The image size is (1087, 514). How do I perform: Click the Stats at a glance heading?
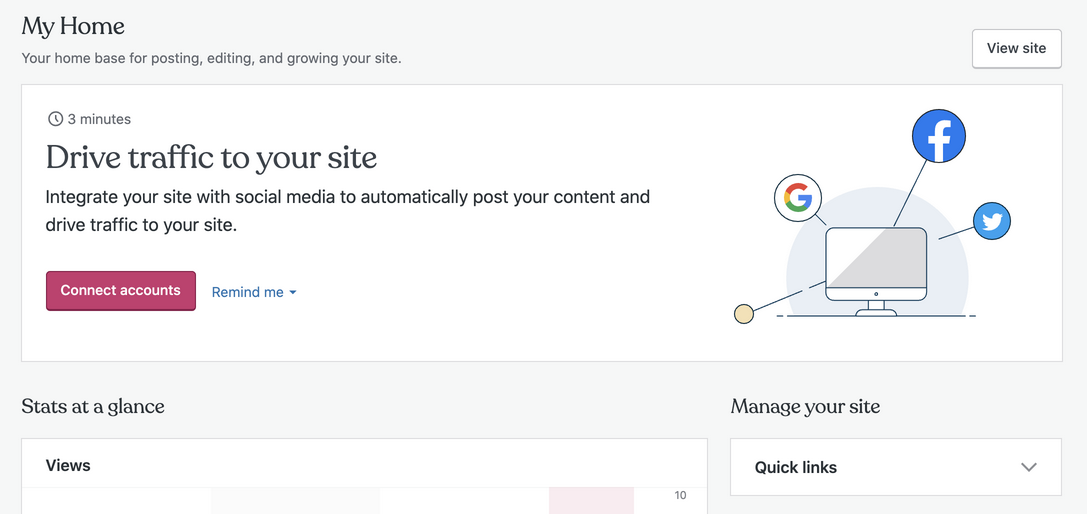[x=93, y=406]
